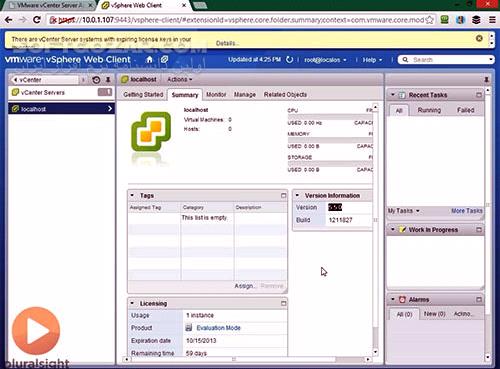Switch to the VMware vCenter Server browser tab

pos(50,5)
